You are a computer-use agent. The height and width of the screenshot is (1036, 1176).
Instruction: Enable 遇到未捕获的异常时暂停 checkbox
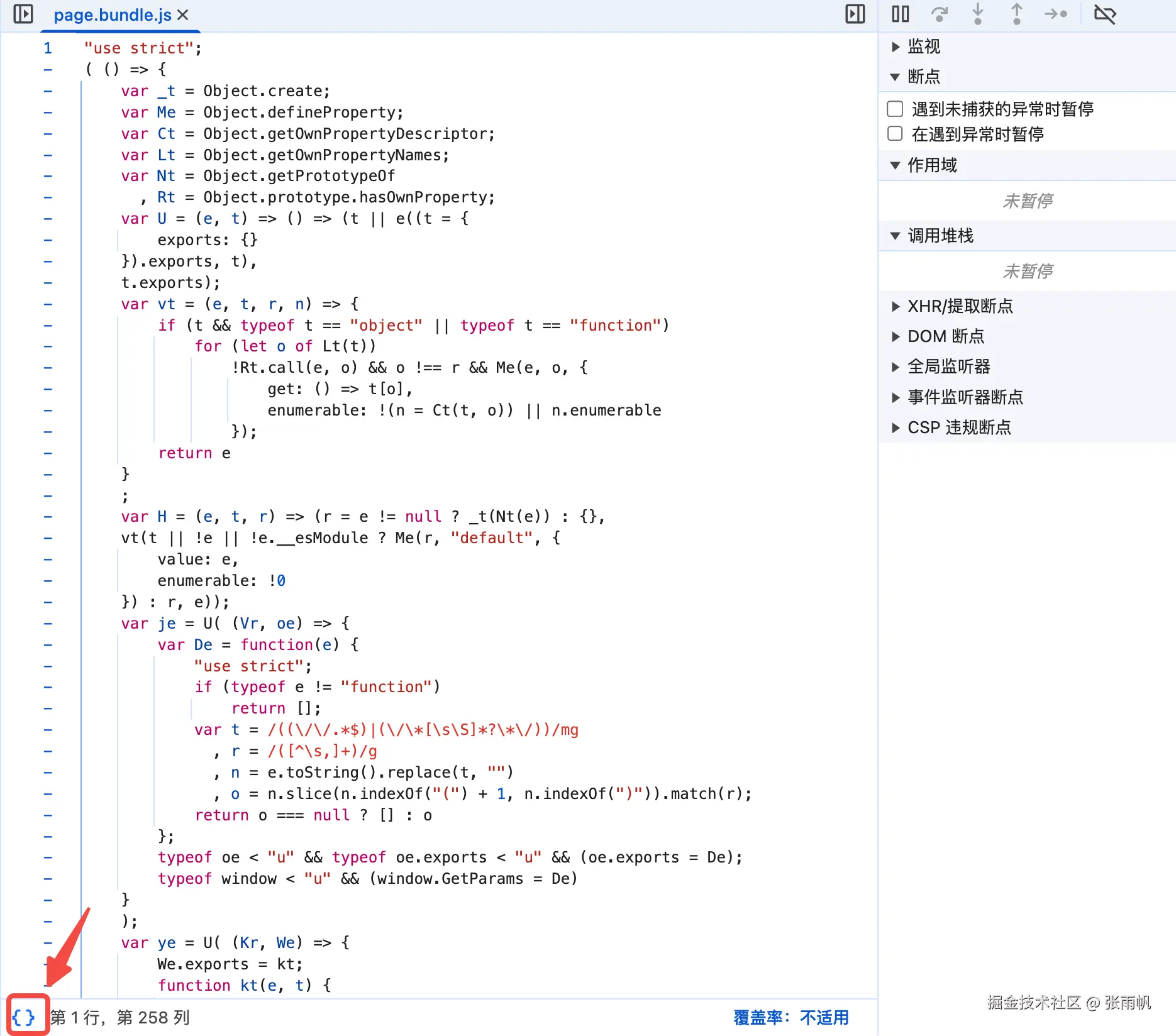point(895,109)
